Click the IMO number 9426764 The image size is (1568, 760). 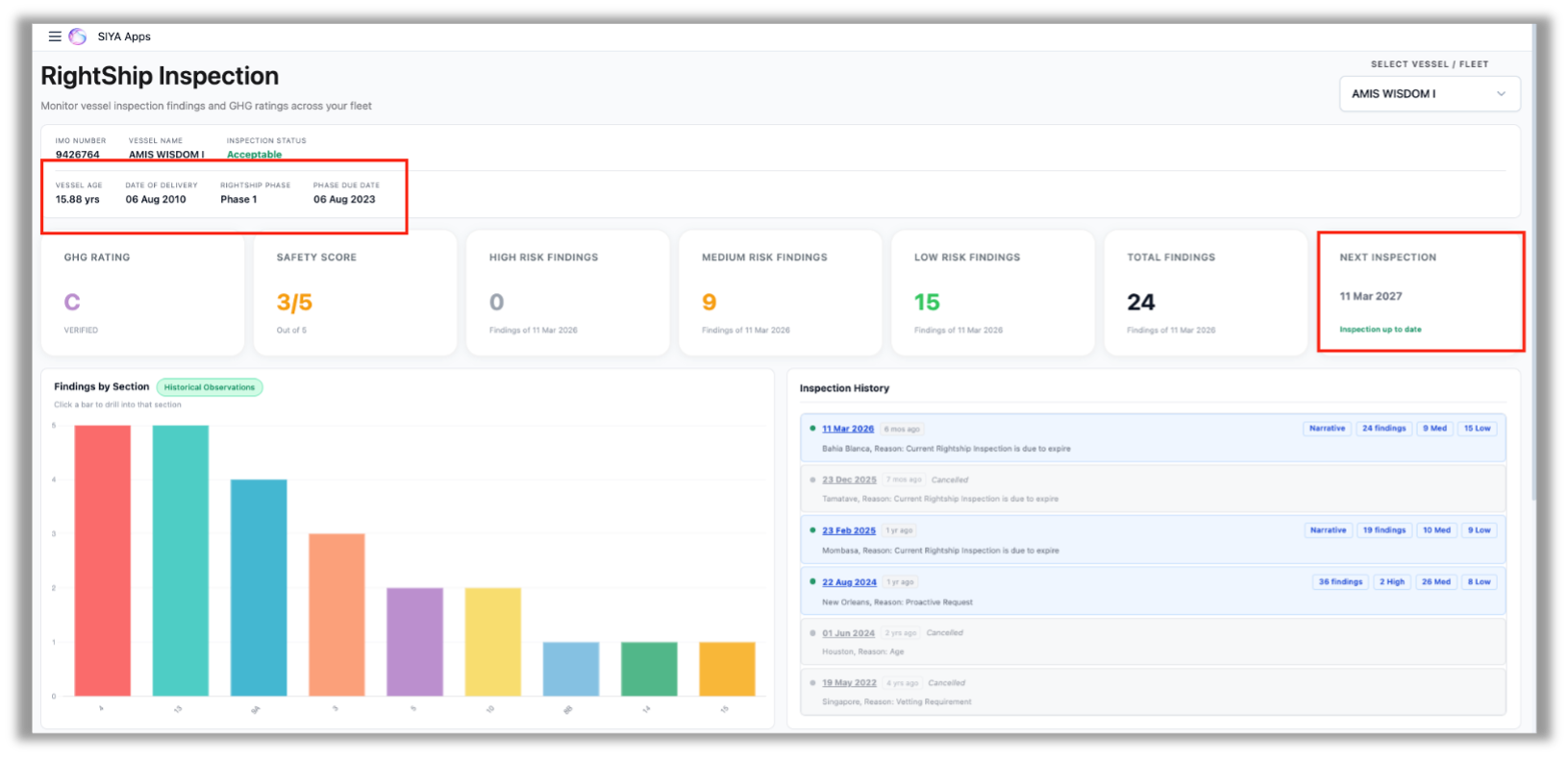[x=77, y=155]
